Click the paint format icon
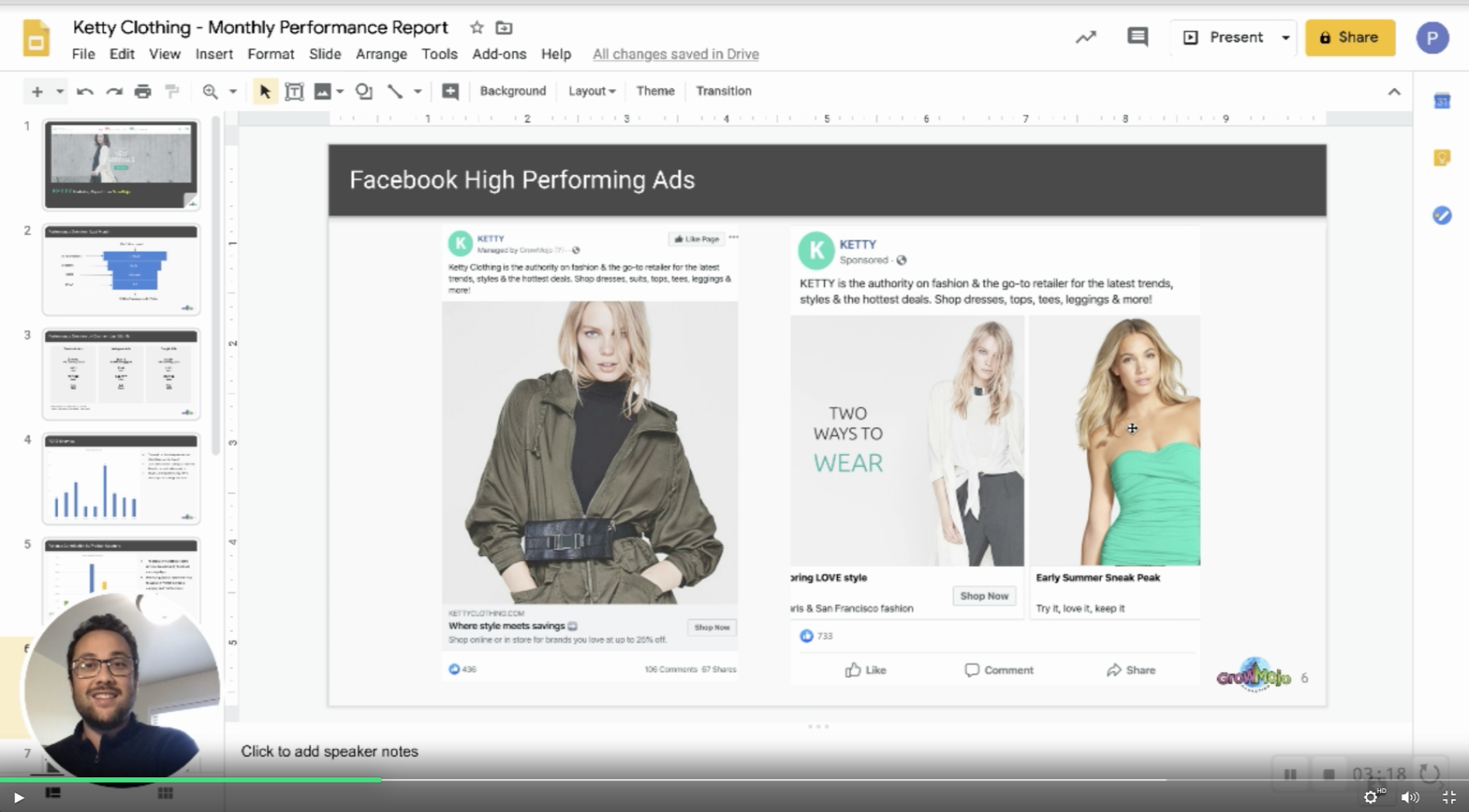Screen dimensions: 1469x812 pos(172,92)
